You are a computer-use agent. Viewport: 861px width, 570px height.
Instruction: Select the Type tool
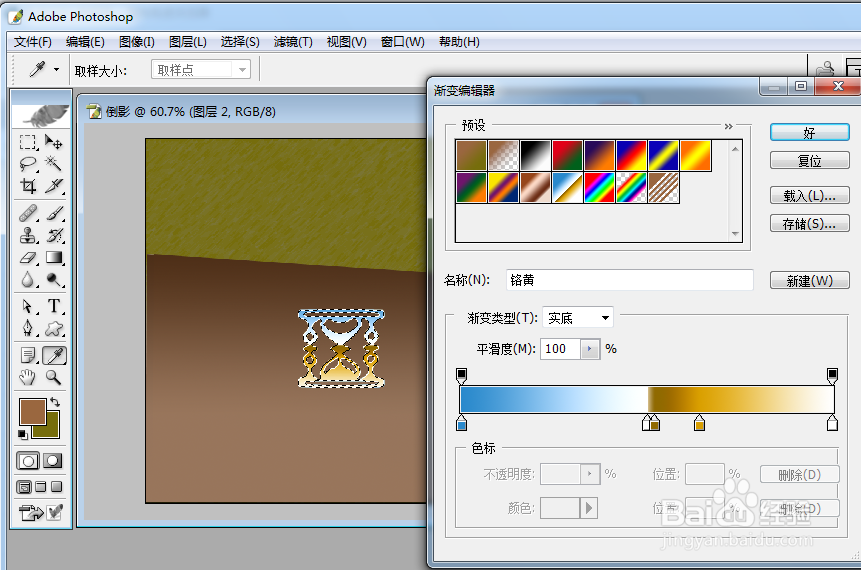(54, 306)
